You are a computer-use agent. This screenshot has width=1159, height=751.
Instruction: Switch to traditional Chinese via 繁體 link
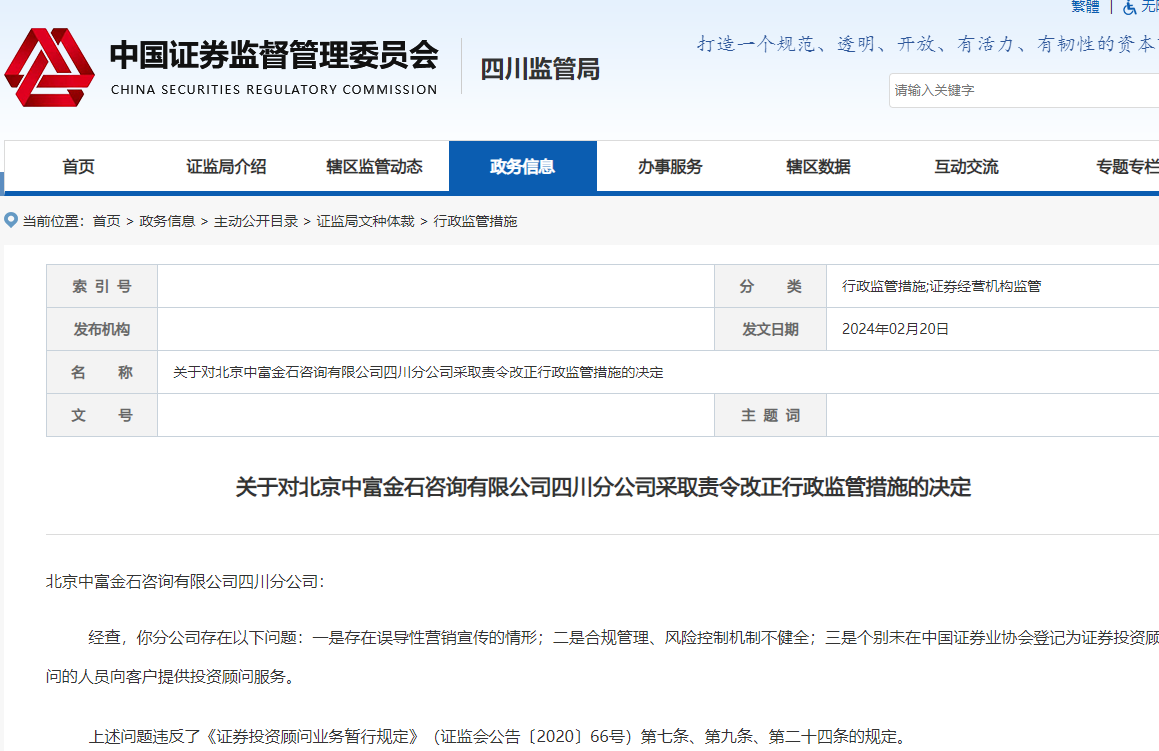point(1085,7)
